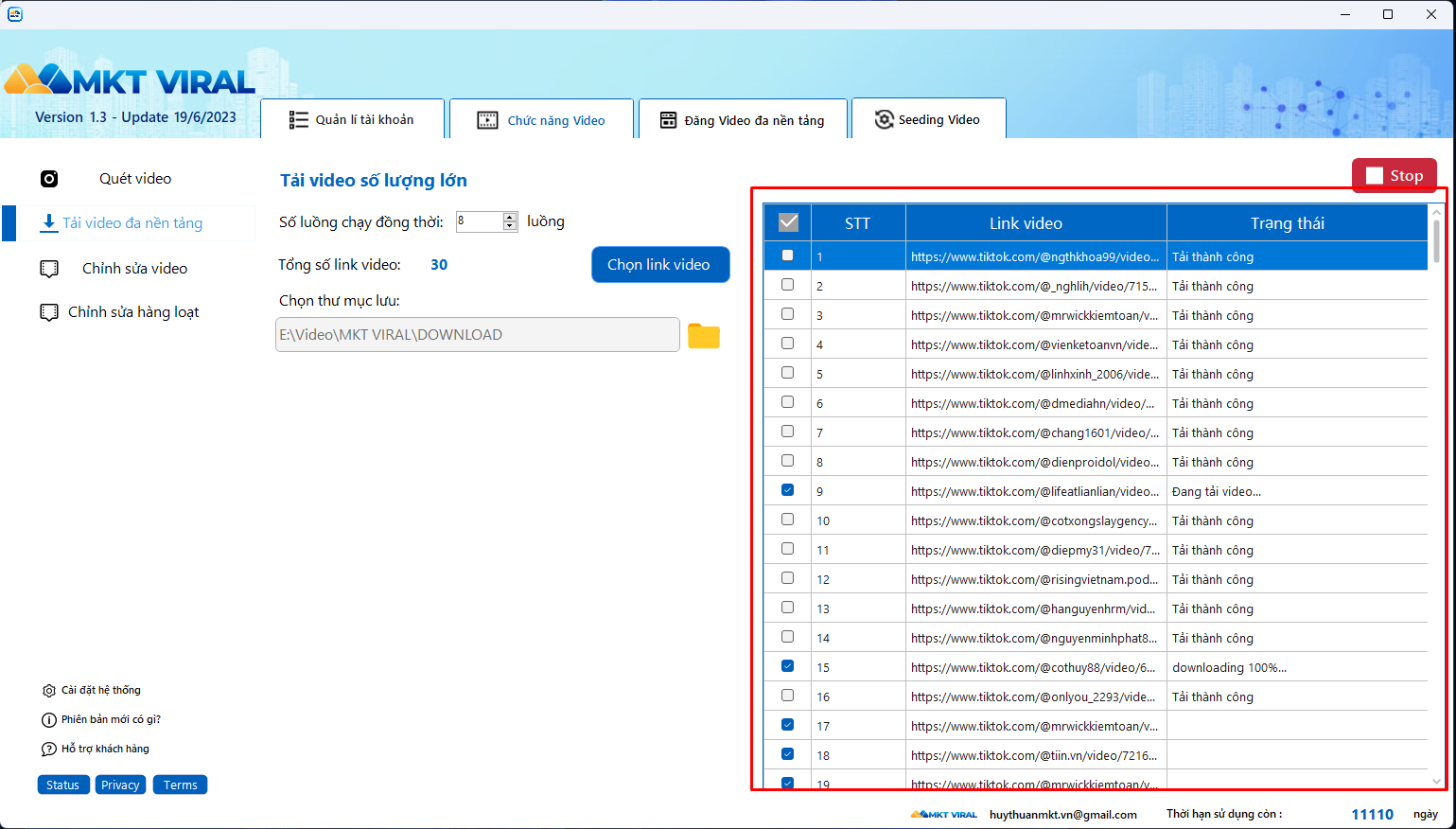Click the thread count input field

(480, 221)
